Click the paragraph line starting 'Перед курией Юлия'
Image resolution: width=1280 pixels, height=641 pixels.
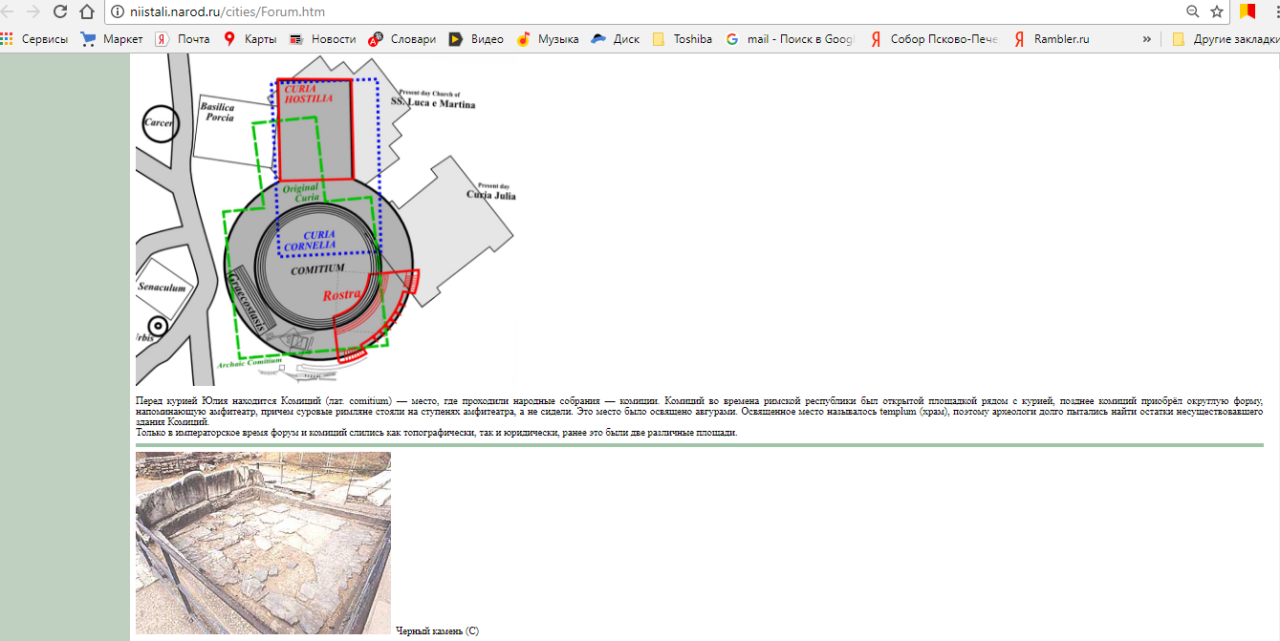[x=700, y=400]
